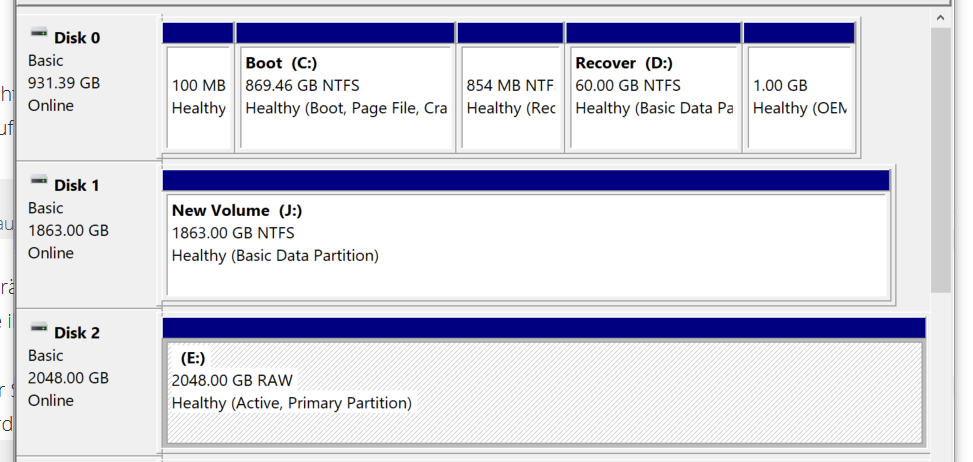Select the Recover (D:) partition
The height and width of the screenshot is (462, 973).
coord(654,97)
